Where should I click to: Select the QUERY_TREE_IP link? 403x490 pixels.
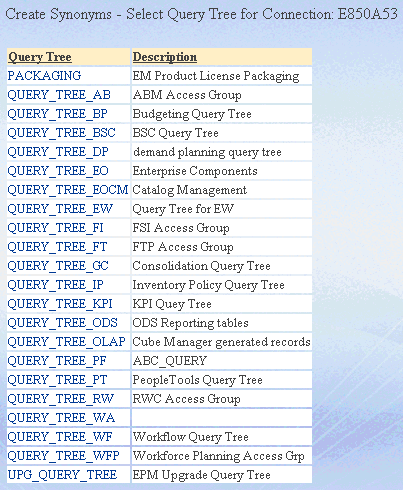tap(55, 285)
